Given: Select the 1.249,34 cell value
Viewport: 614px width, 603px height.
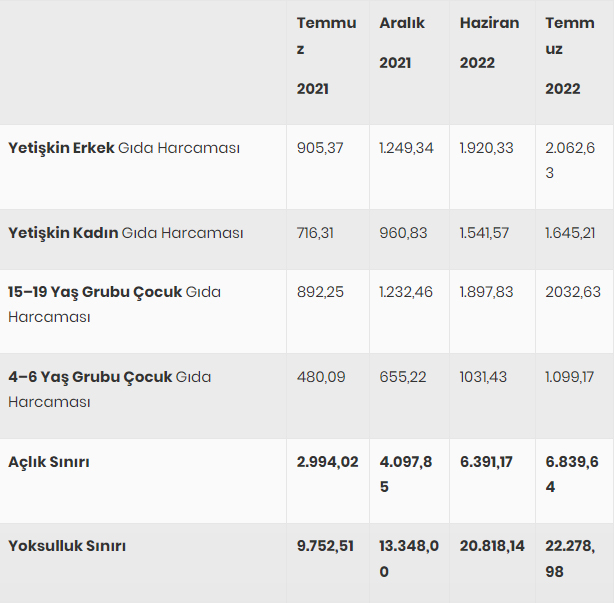Looking at the screenshot, I should coord(406,148).
